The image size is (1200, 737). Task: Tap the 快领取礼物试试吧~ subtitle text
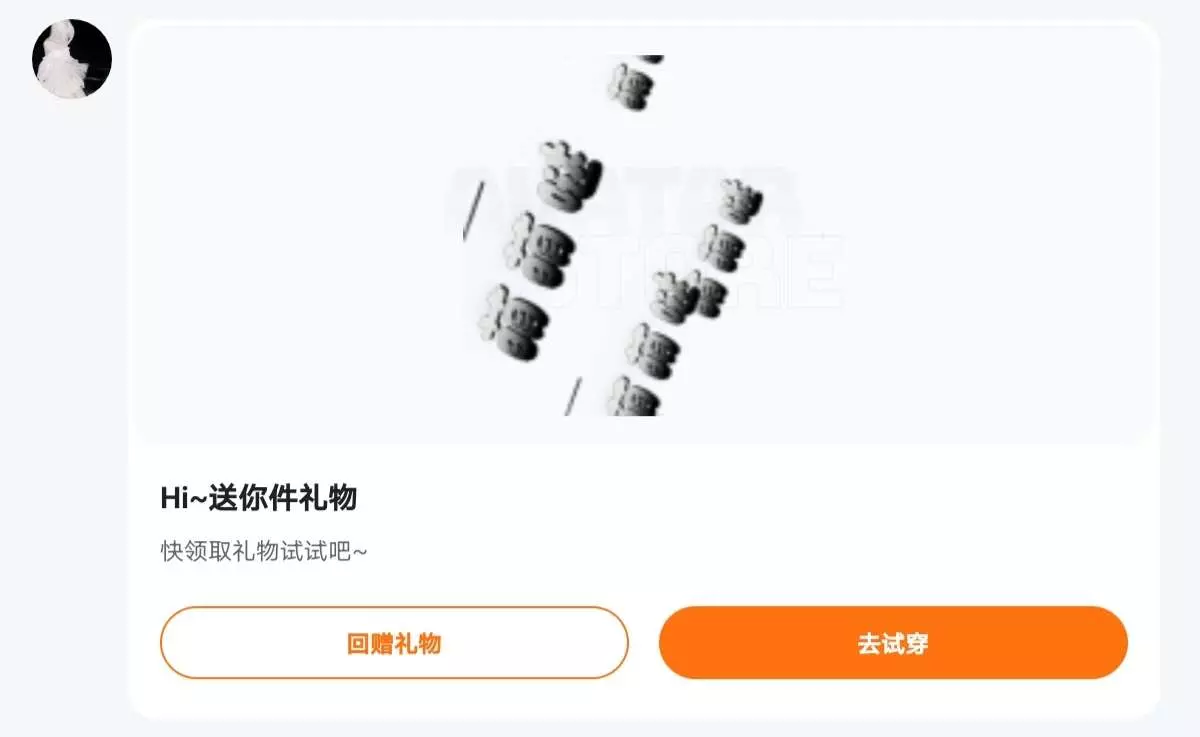(x=264, y=551)
